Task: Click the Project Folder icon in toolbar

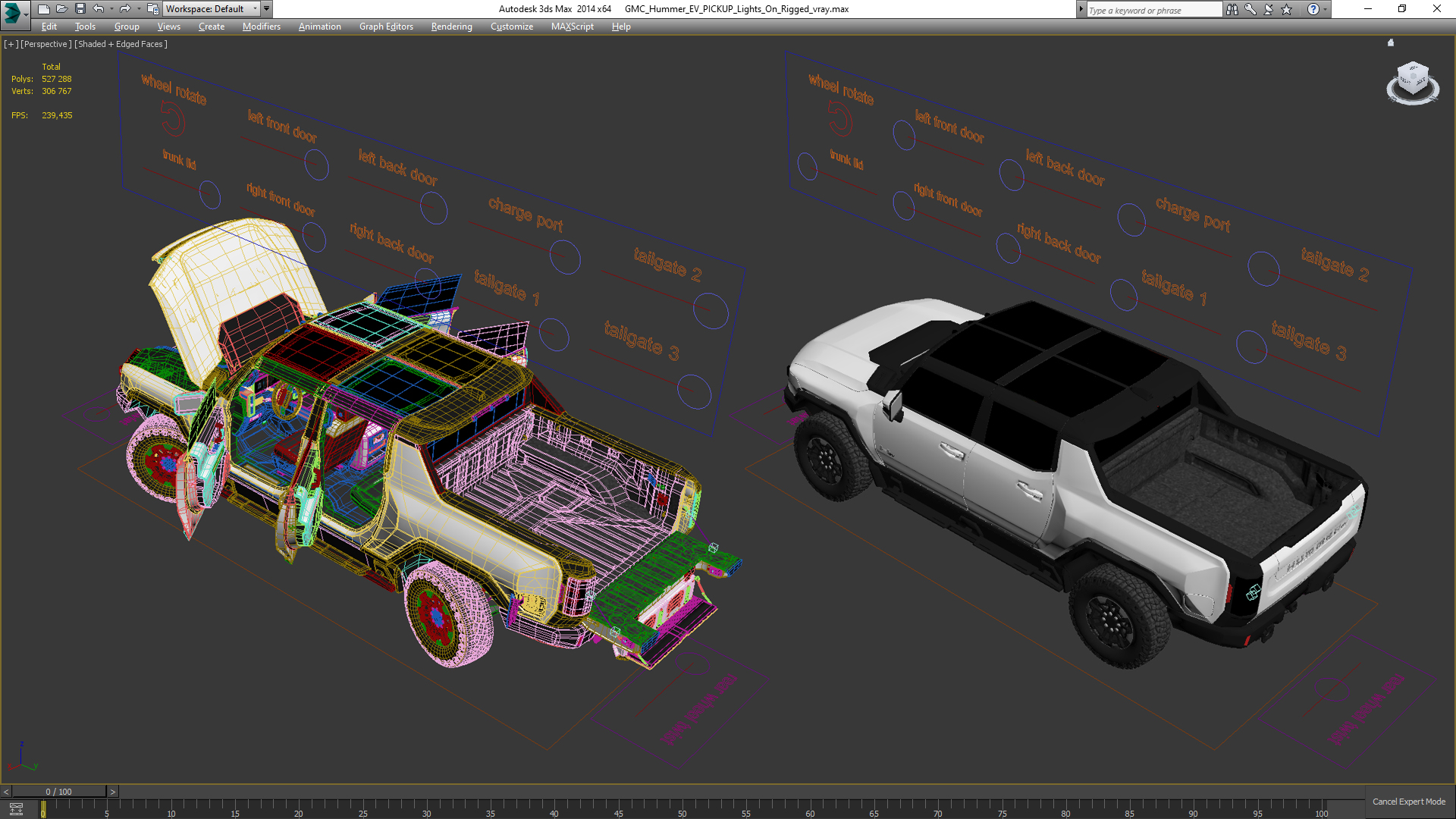Action: [x=152, y=9]
